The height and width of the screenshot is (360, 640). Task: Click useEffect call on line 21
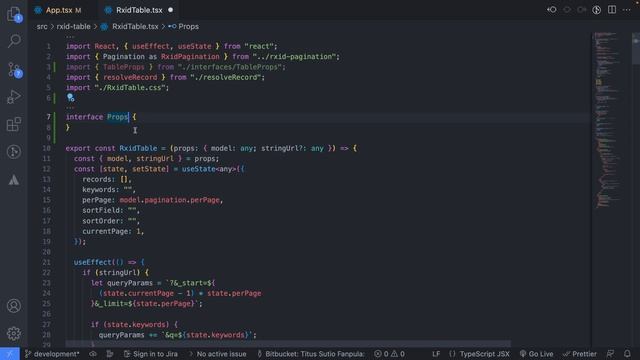(92, 262)
